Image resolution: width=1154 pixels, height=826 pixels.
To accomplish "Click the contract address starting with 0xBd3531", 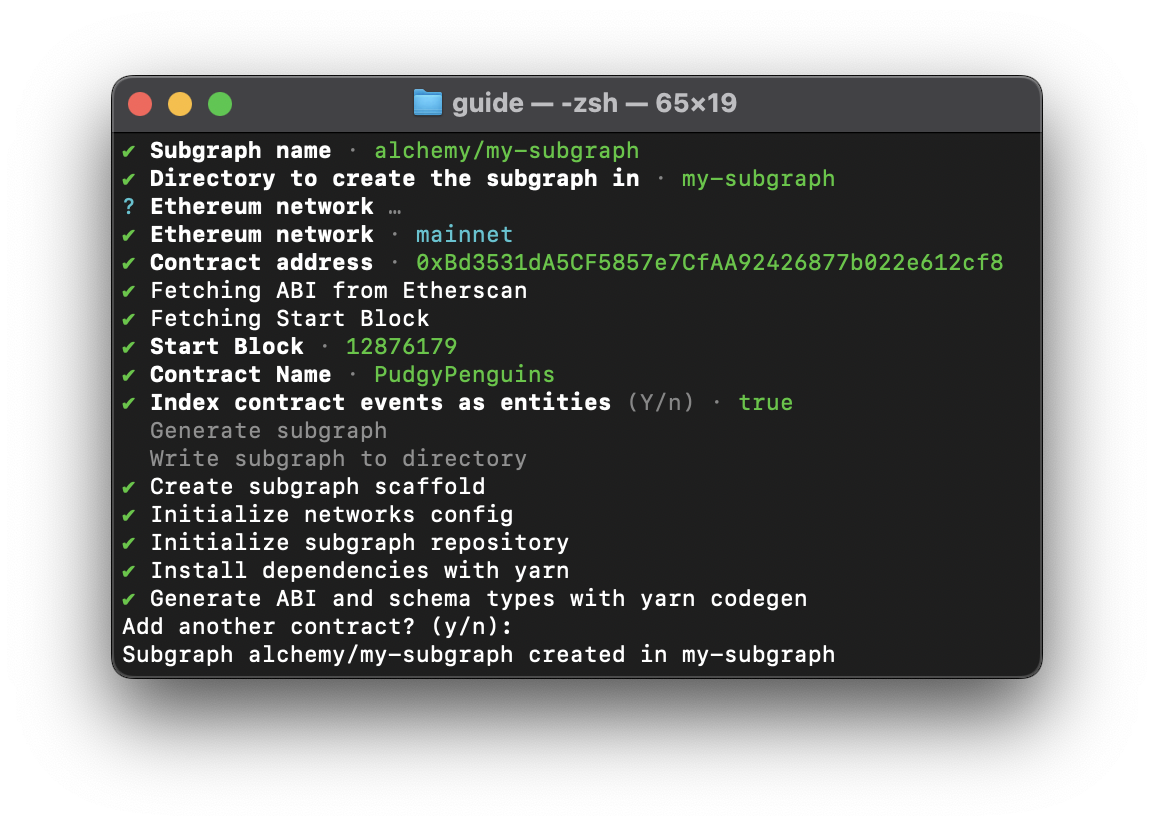I will click(709, 263).
